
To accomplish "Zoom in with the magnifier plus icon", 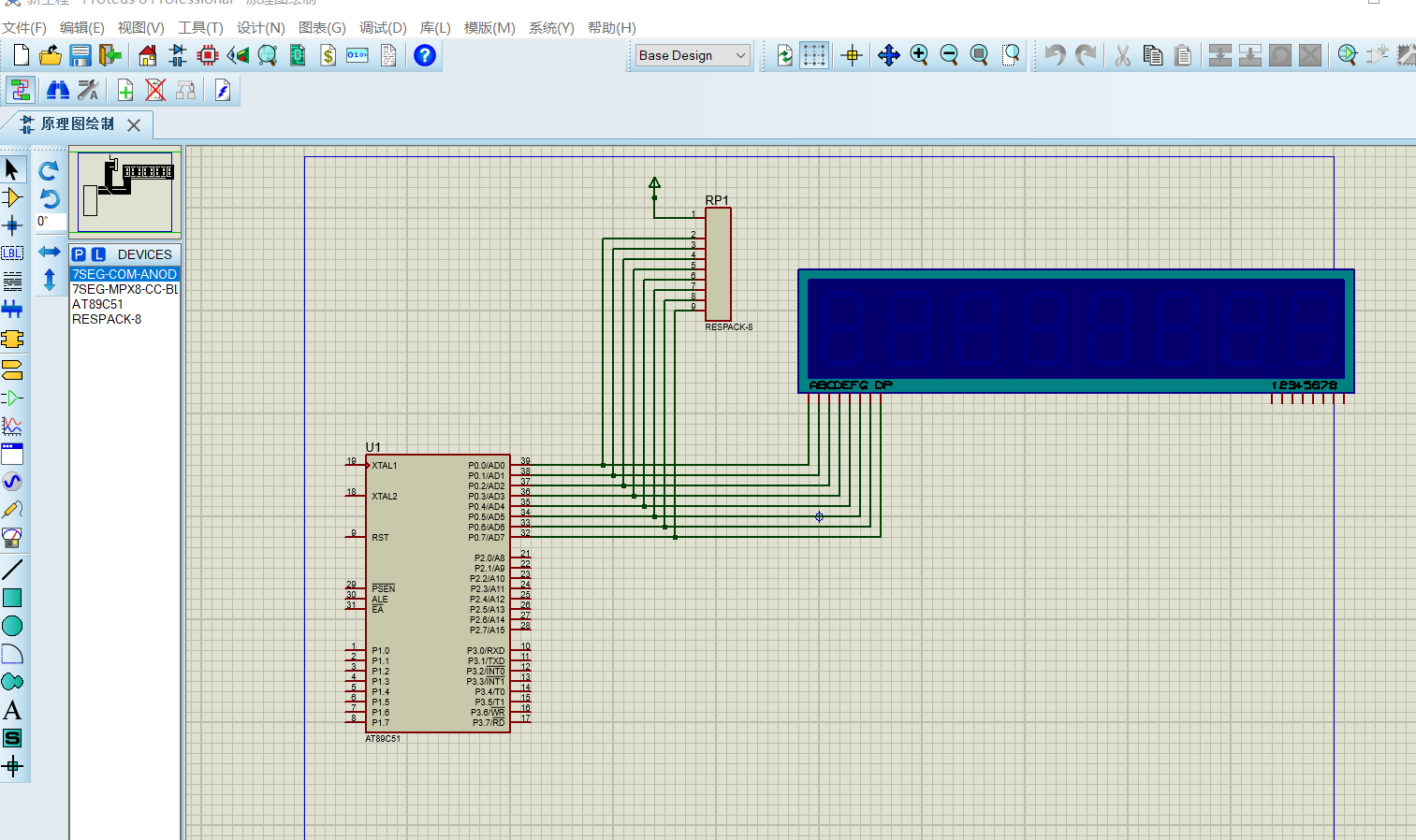I will click(919, 55).
